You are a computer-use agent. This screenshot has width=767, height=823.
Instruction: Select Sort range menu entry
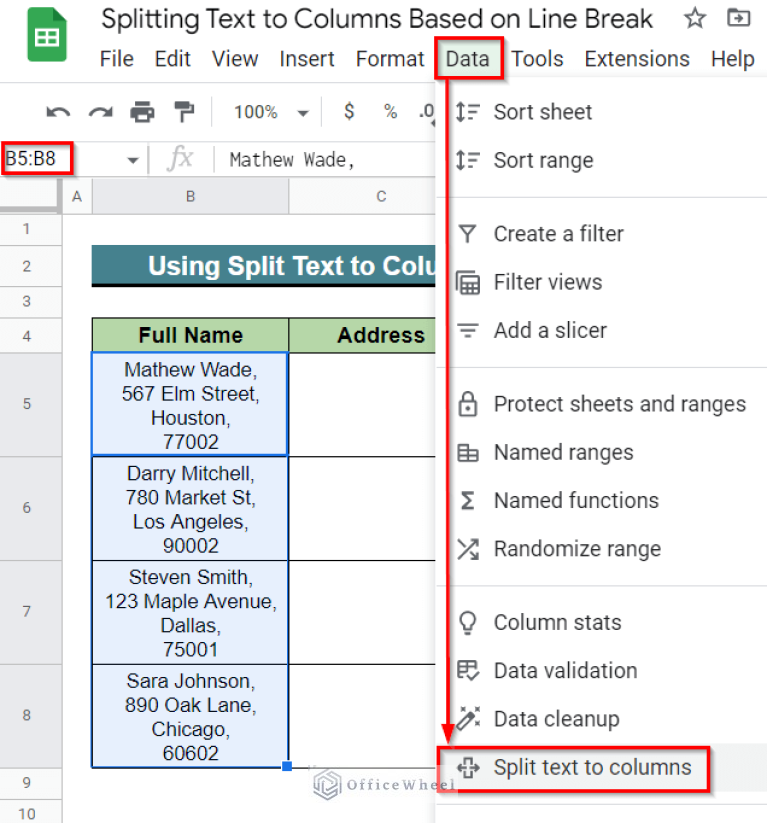[x=543, y=160]
